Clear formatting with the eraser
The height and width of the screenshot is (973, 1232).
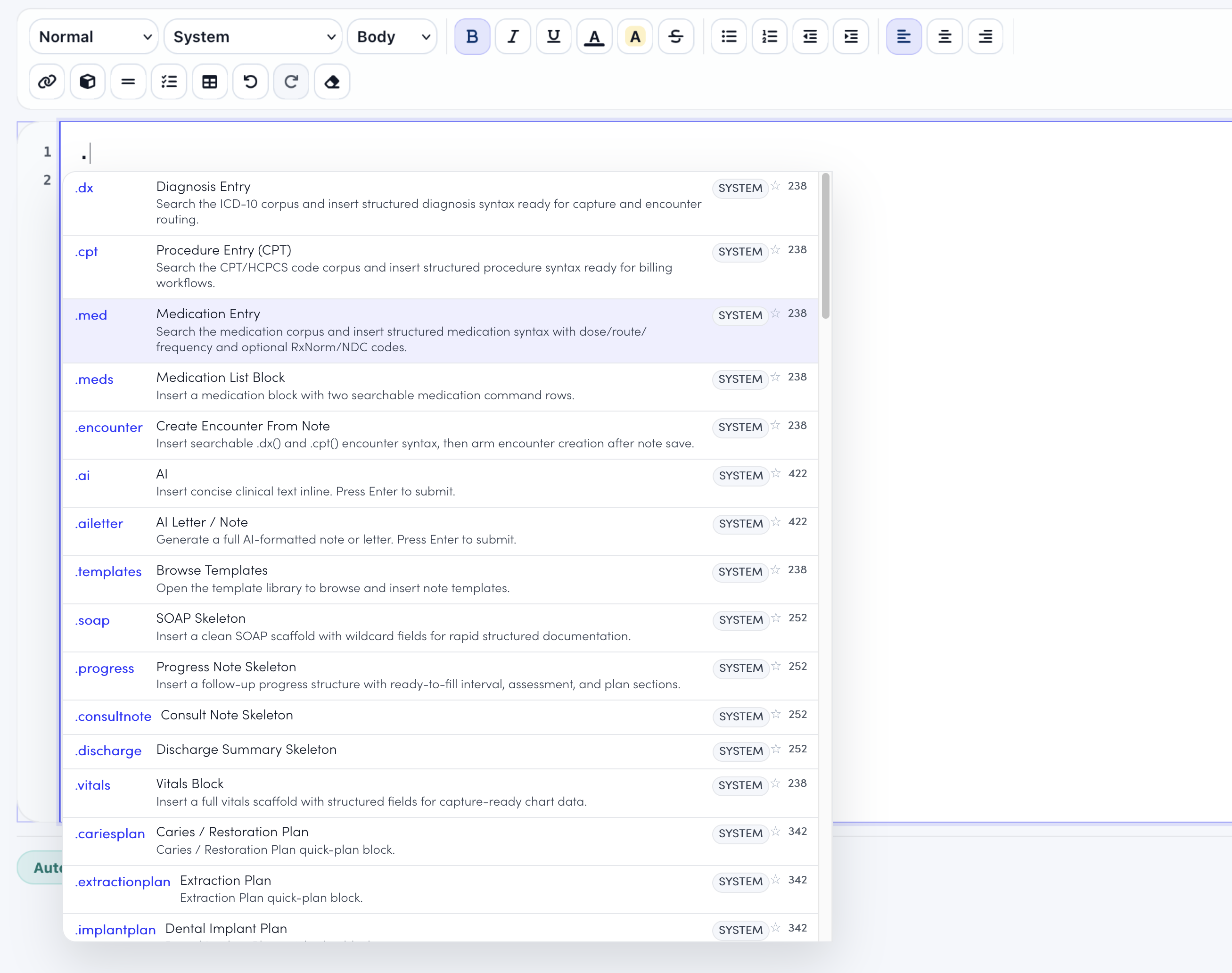pos(331,82)
